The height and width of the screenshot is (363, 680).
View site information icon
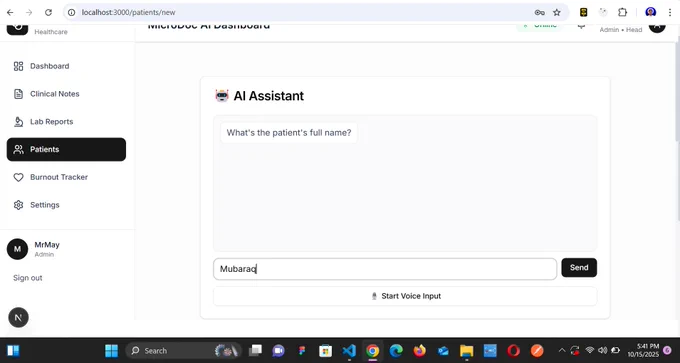click(x=72, y=13)
